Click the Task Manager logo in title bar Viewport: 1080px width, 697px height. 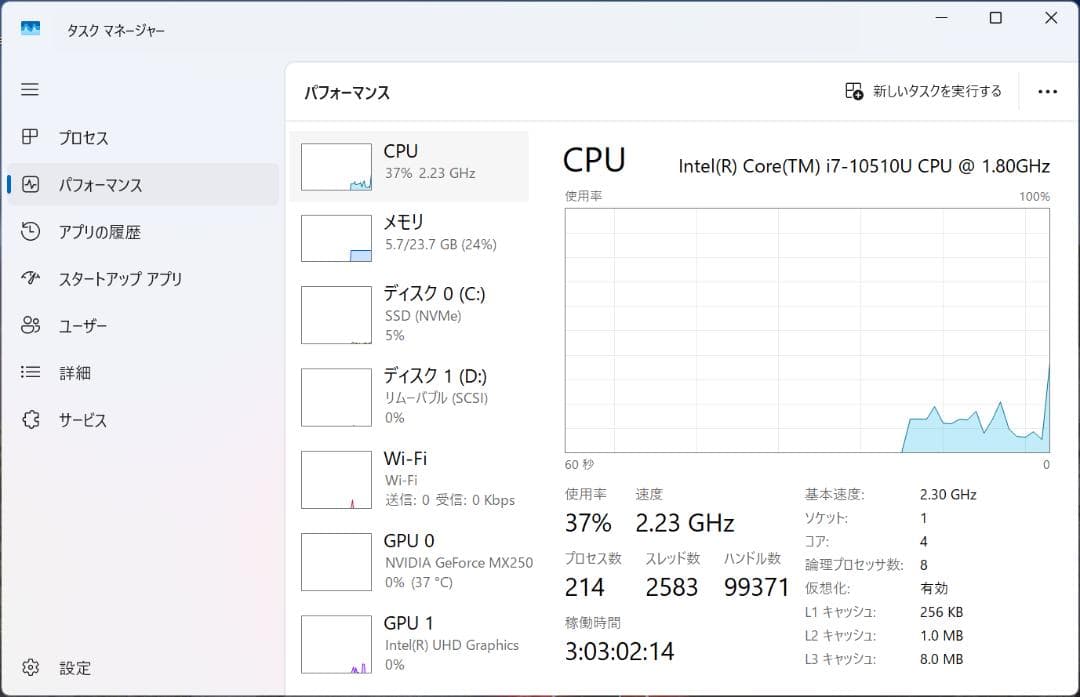31,28
